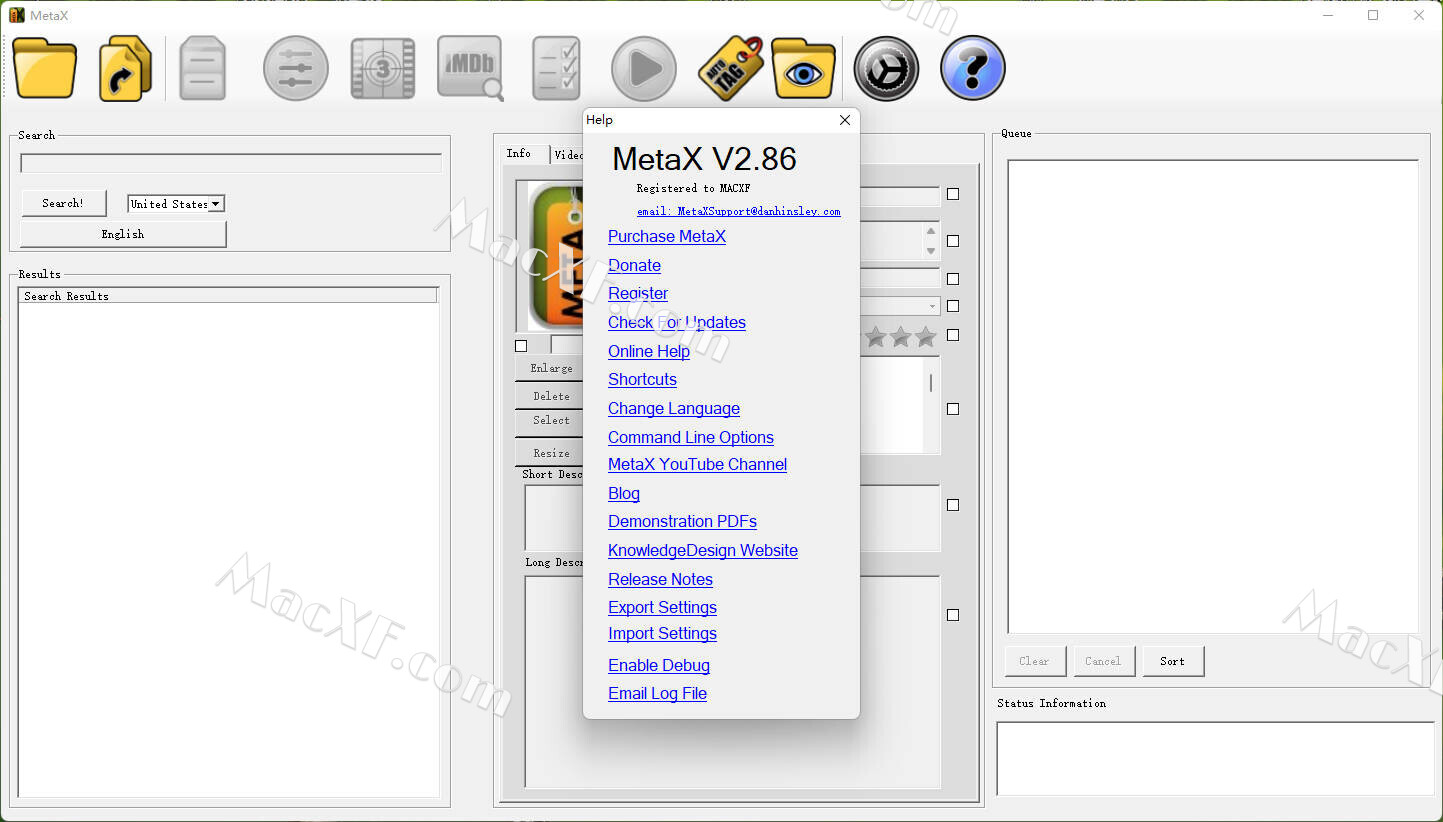Toggle the checkbox beside the rating stars
Screen dimensions: 1443x822
coord(952,335)
